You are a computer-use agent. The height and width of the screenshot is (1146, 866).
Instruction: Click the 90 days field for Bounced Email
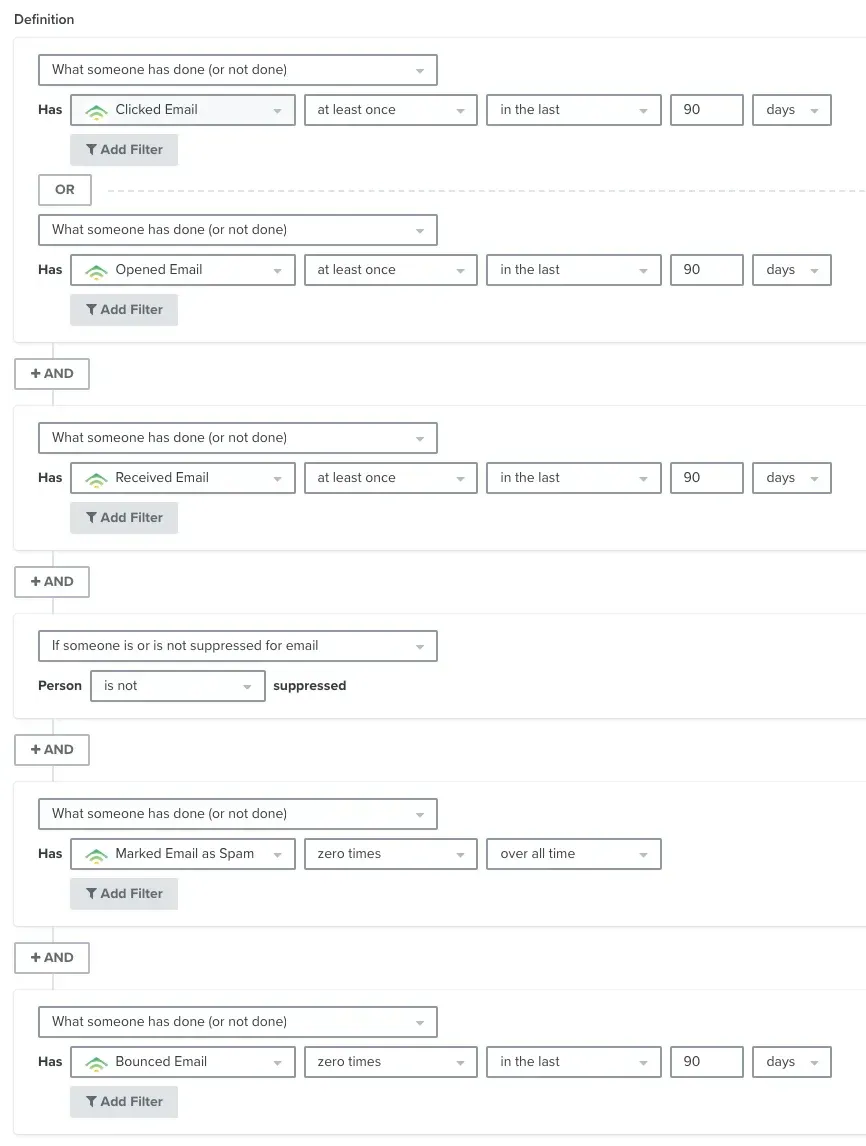[706, 1062]
